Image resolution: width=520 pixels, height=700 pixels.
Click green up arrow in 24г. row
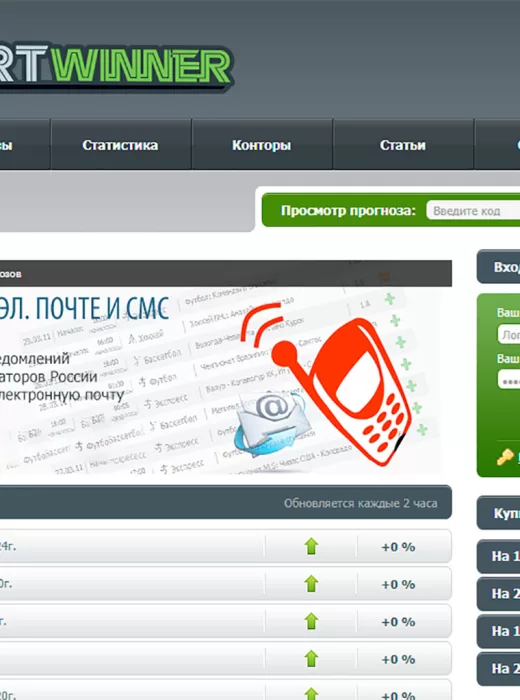[x=311, y=546]
